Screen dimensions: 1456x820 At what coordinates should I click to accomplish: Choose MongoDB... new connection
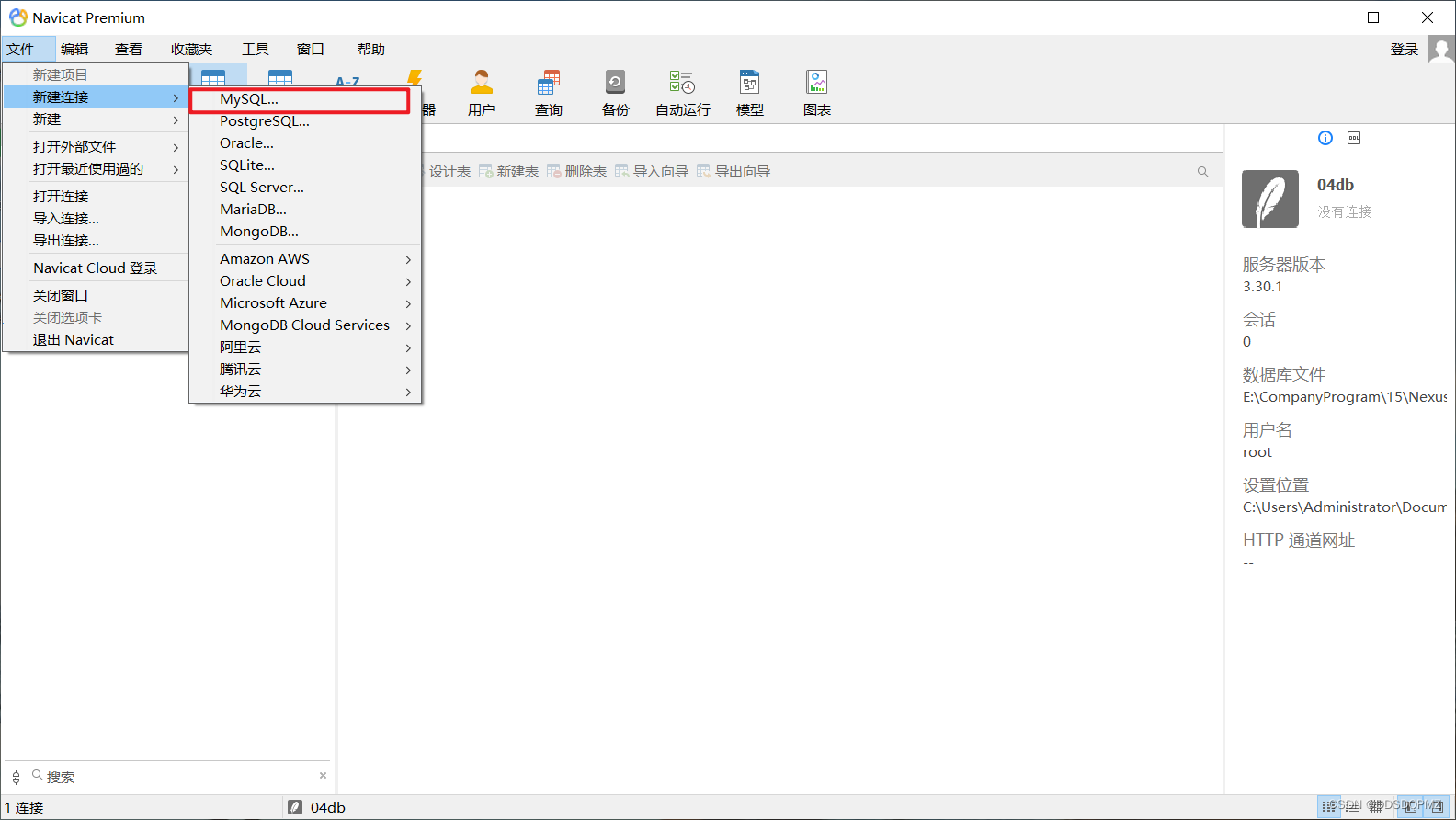click(305, 232)
